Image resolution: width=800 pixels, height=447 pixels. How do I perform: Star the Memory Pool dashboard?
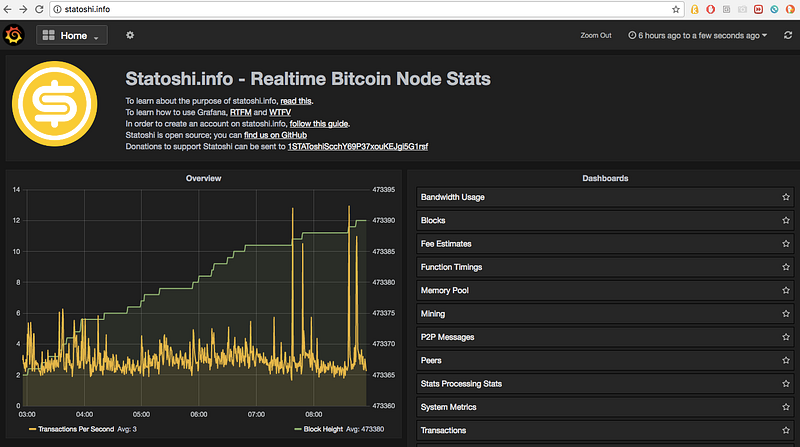pos(786,290)
